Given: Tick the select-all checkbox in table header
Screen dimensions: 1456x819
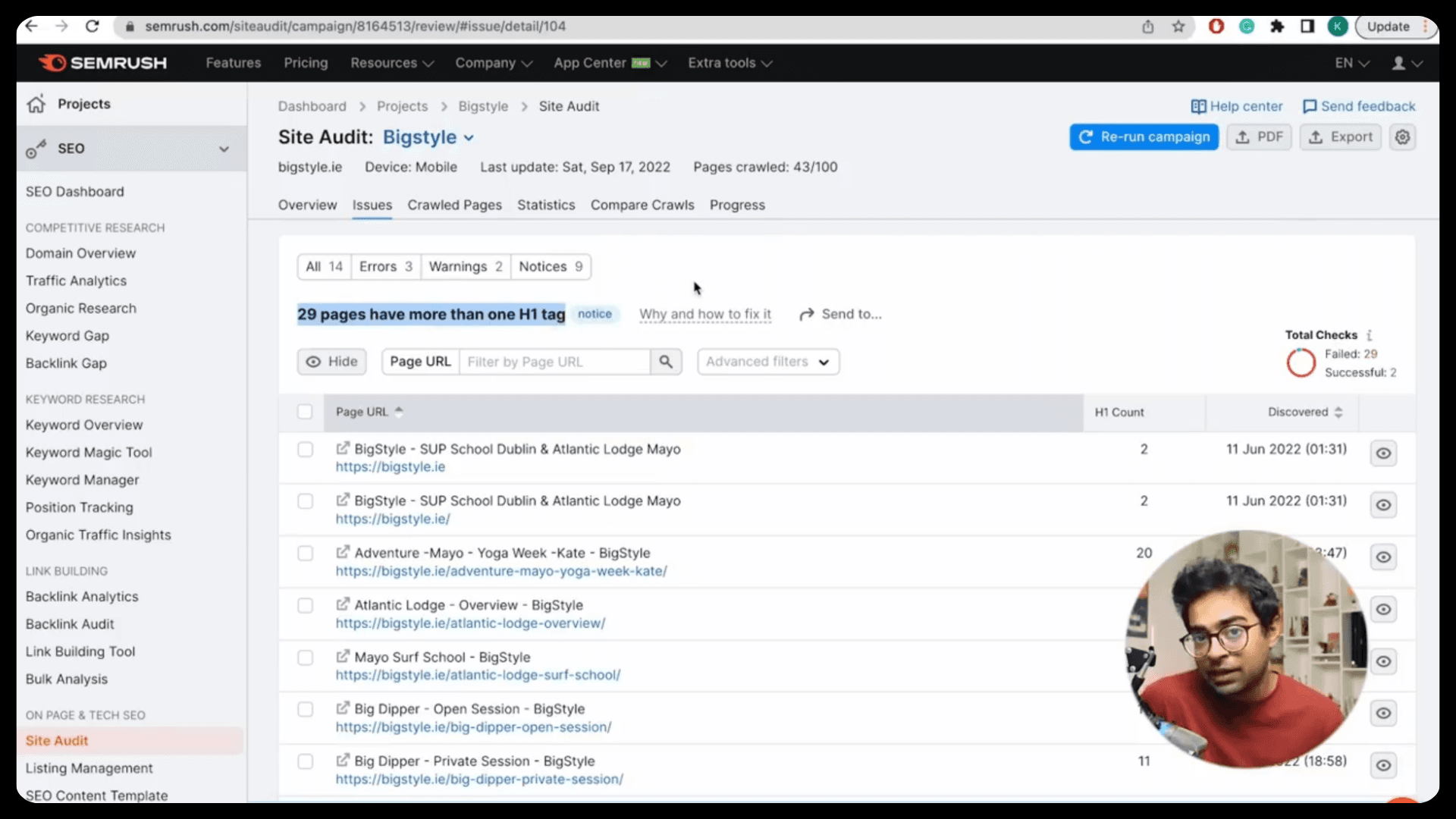Looking at the screenshot, I should (x=305, y=412).
